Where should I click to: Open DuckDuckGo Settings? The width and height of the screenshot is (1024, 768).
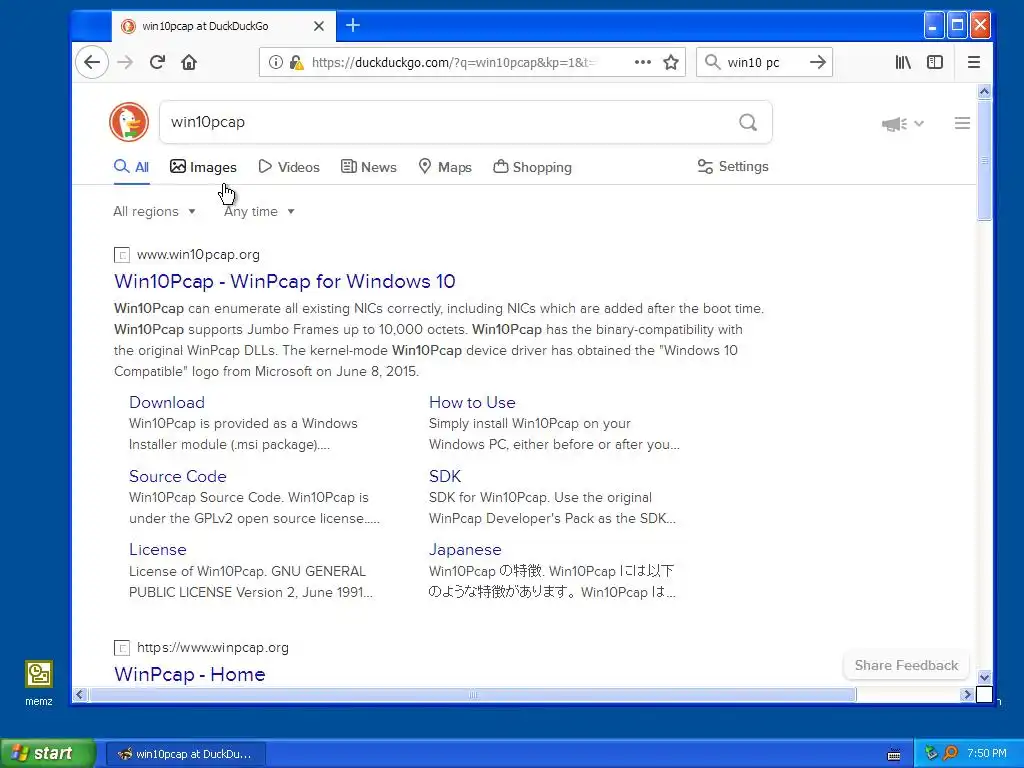coord(733,167)
